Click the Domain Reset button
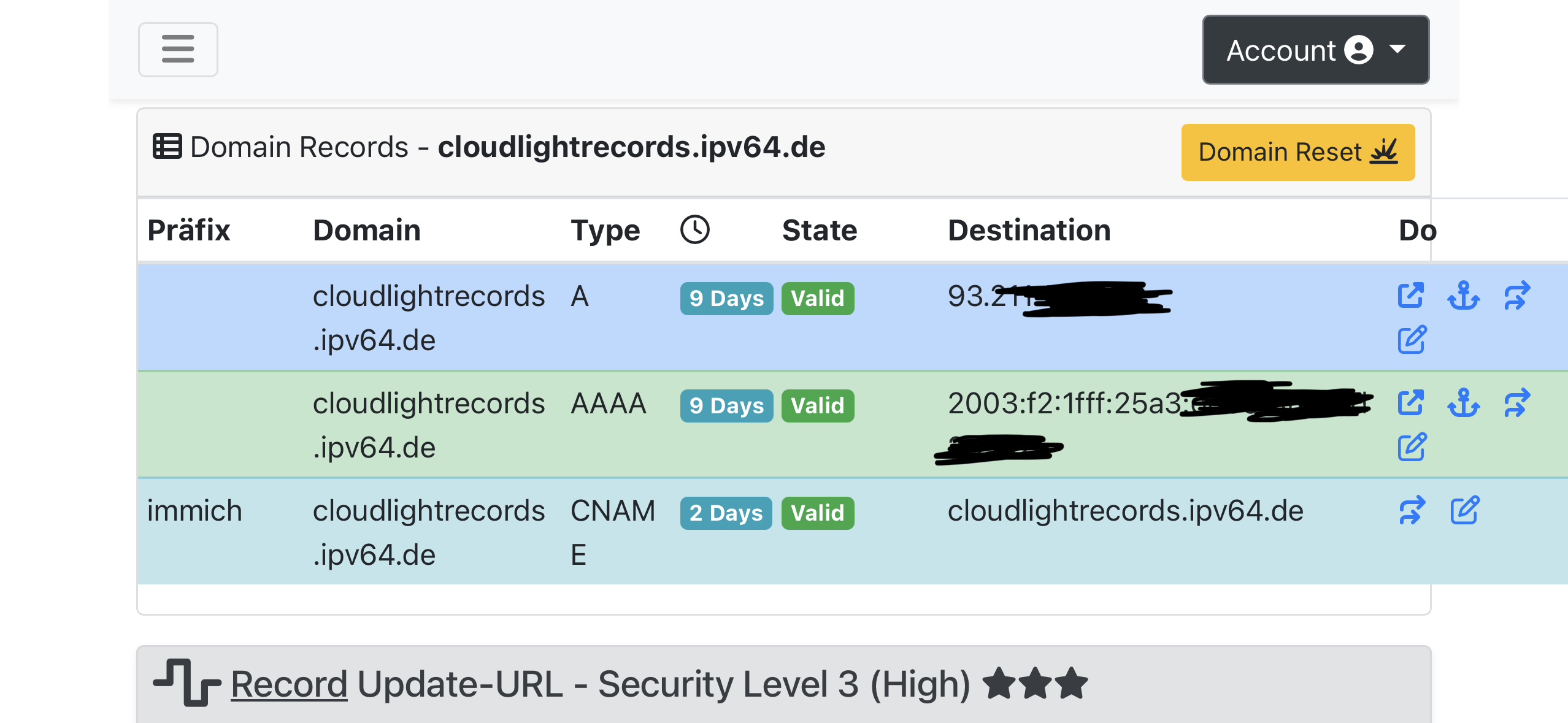The width and height of the screenshot is (1568, 723). 1297,152
